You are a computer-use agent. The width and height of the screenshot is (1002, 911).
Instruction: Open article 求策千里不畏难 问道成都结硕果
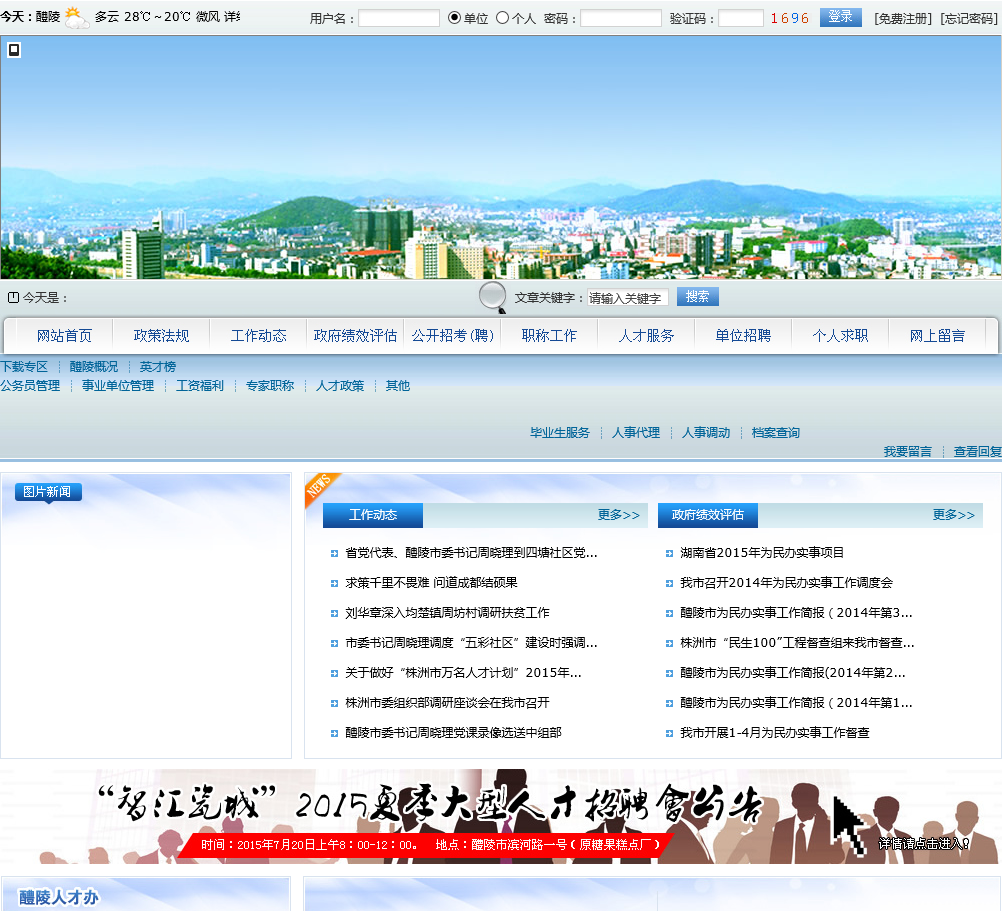tap(431, 583)
